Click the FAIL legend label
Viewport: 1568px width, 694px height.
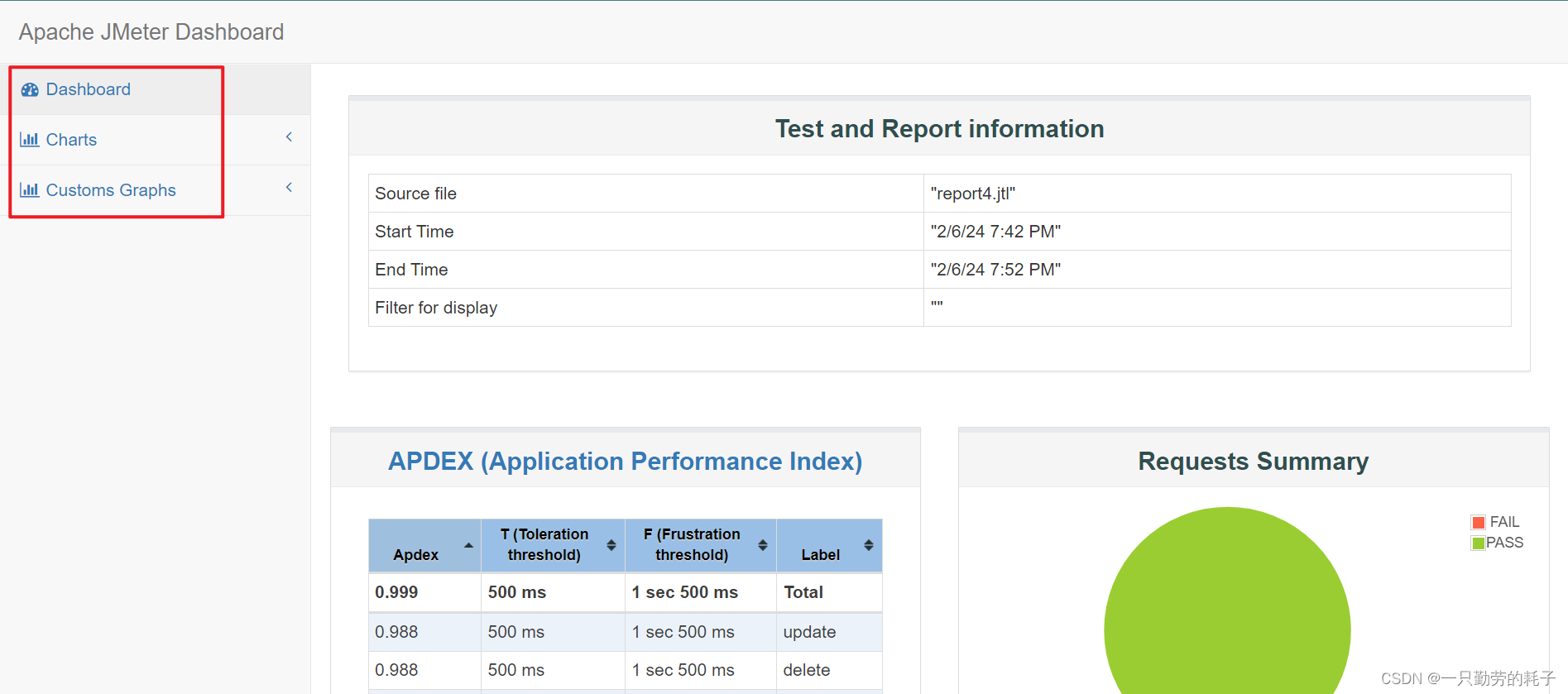(1504, 522)
